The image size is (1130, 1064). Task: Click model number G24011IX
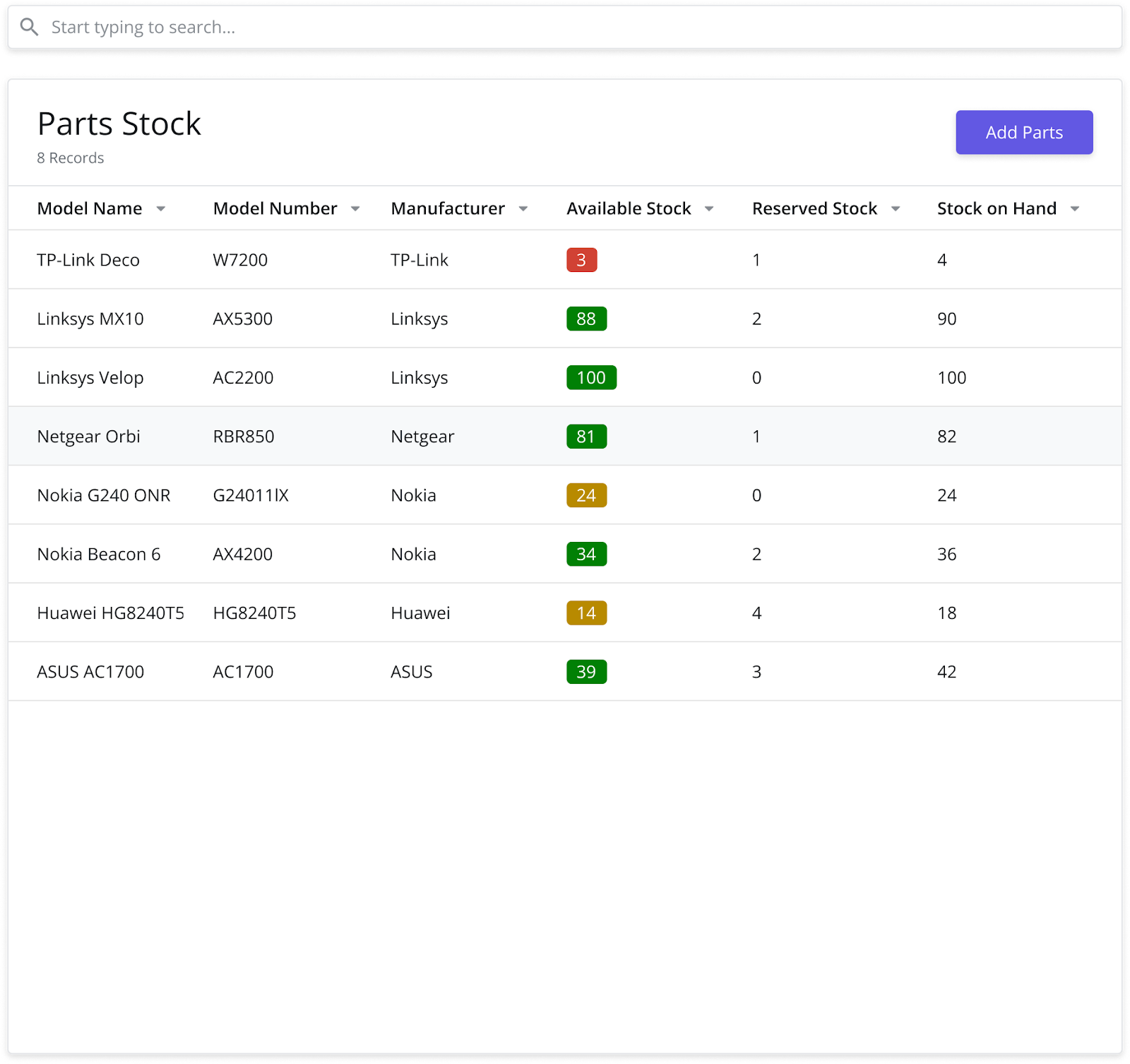click(x=251, y=495)
